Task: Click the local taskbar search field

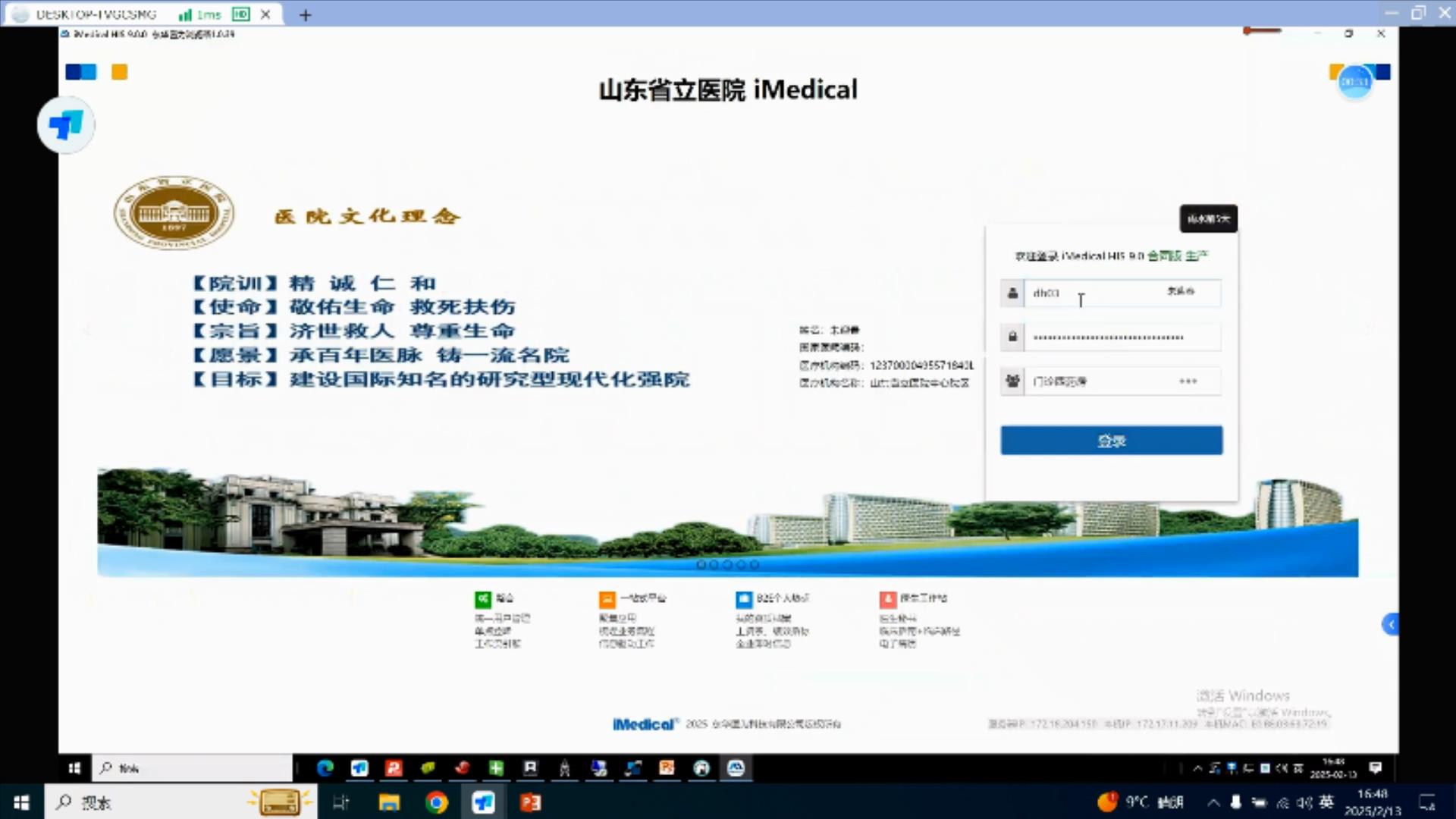Action: 180,802
